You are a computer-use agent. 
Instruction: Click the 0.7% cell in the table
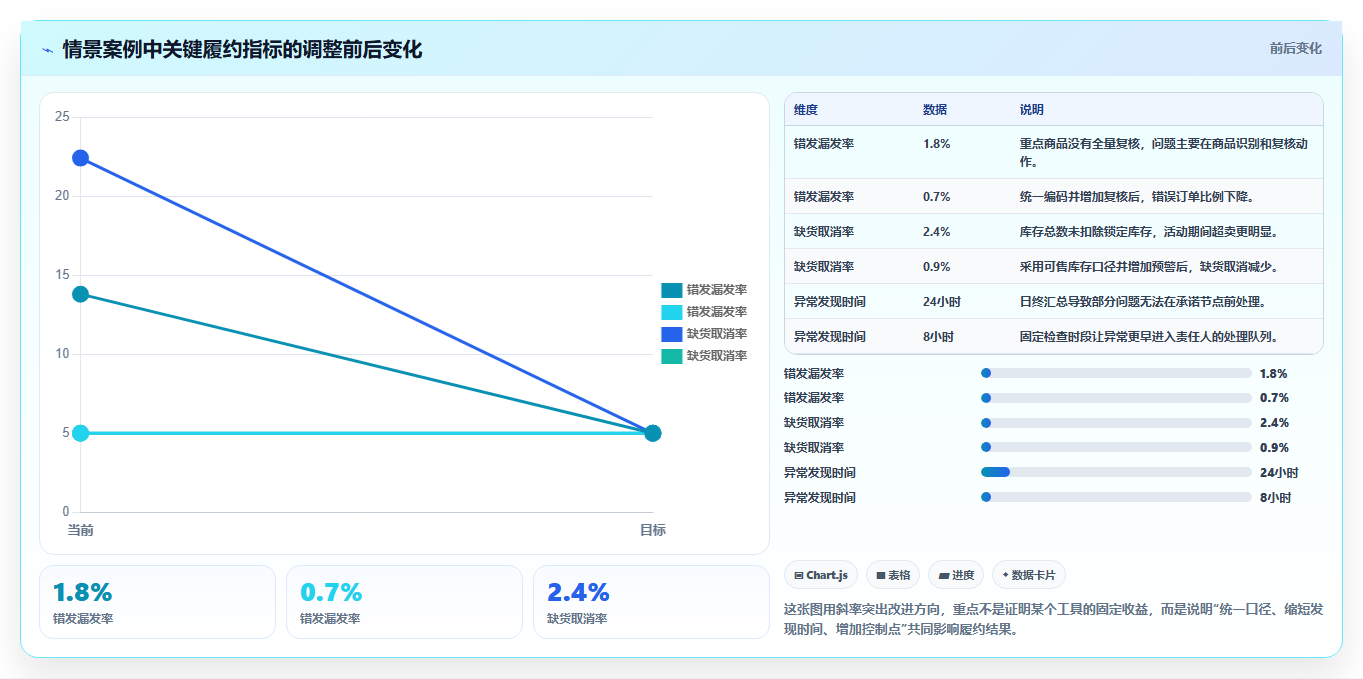(x=937, y=197)
